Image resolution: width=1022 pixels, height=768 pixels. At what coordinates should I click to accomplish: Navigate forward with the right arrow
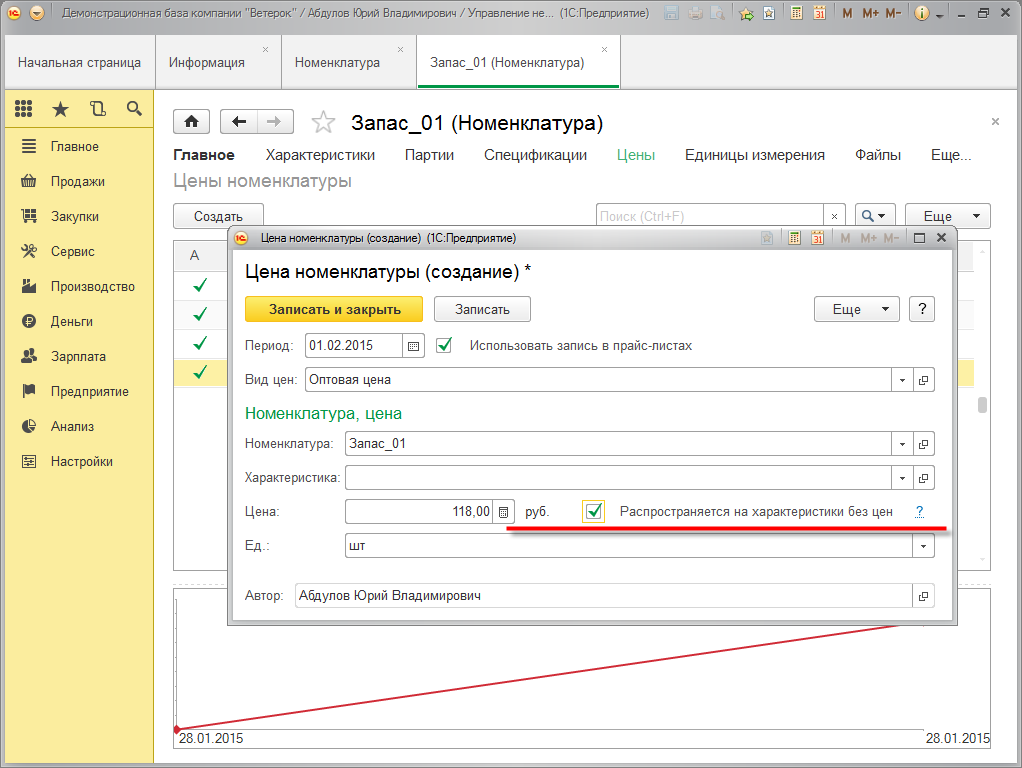tap(275, 122)
